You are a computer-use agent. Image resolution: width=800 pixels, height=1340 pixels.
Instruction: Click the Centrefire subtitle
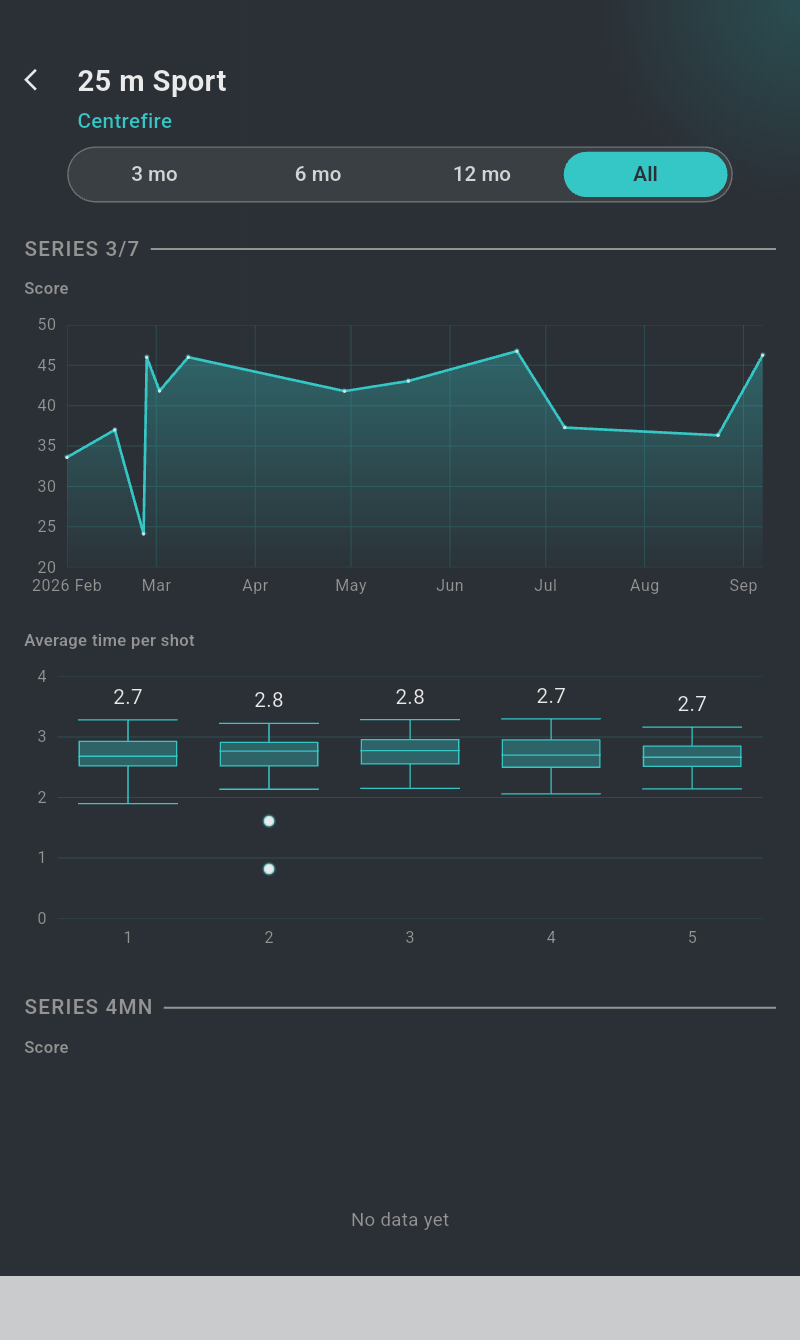pos(125,121)
